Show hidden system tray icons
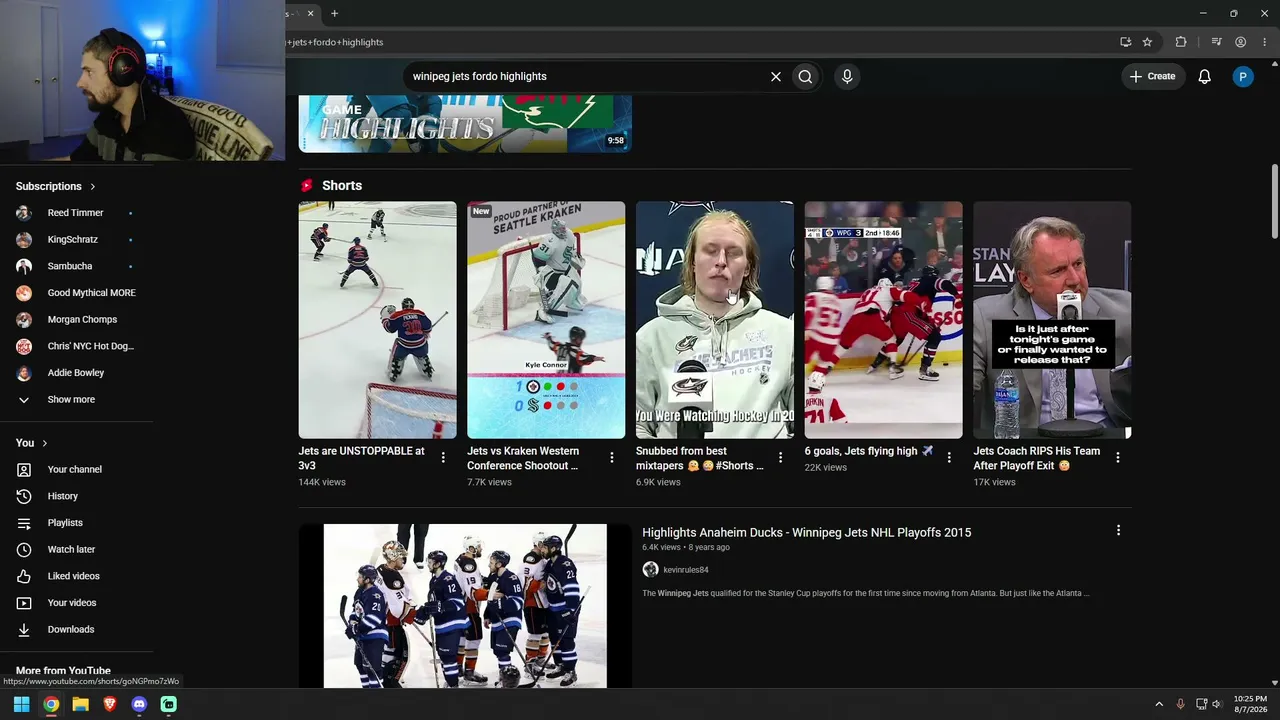The image size is (1280, 720). (x=1159, y=704)
